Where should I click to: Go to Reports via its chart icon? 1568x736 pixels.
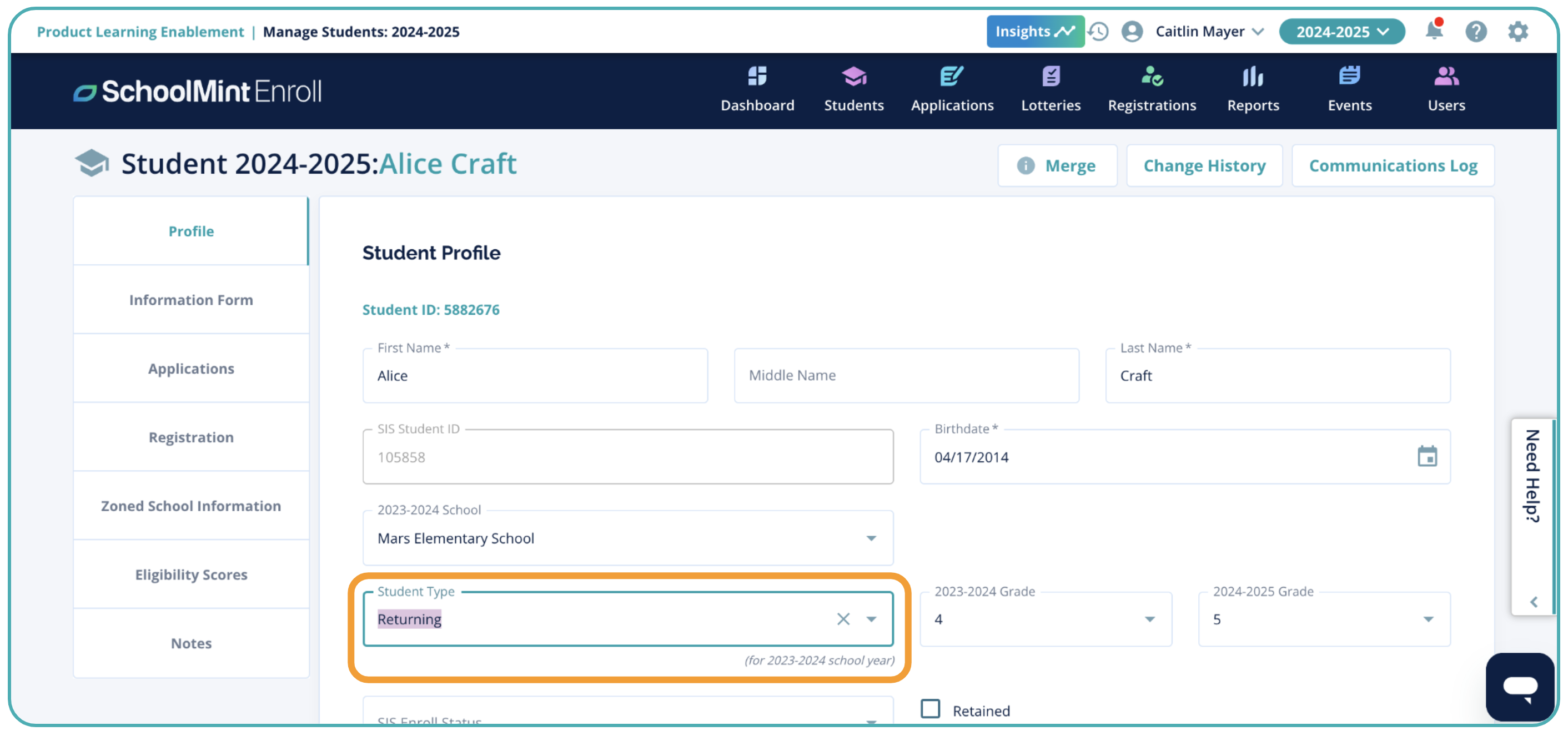click(1252, 77)
